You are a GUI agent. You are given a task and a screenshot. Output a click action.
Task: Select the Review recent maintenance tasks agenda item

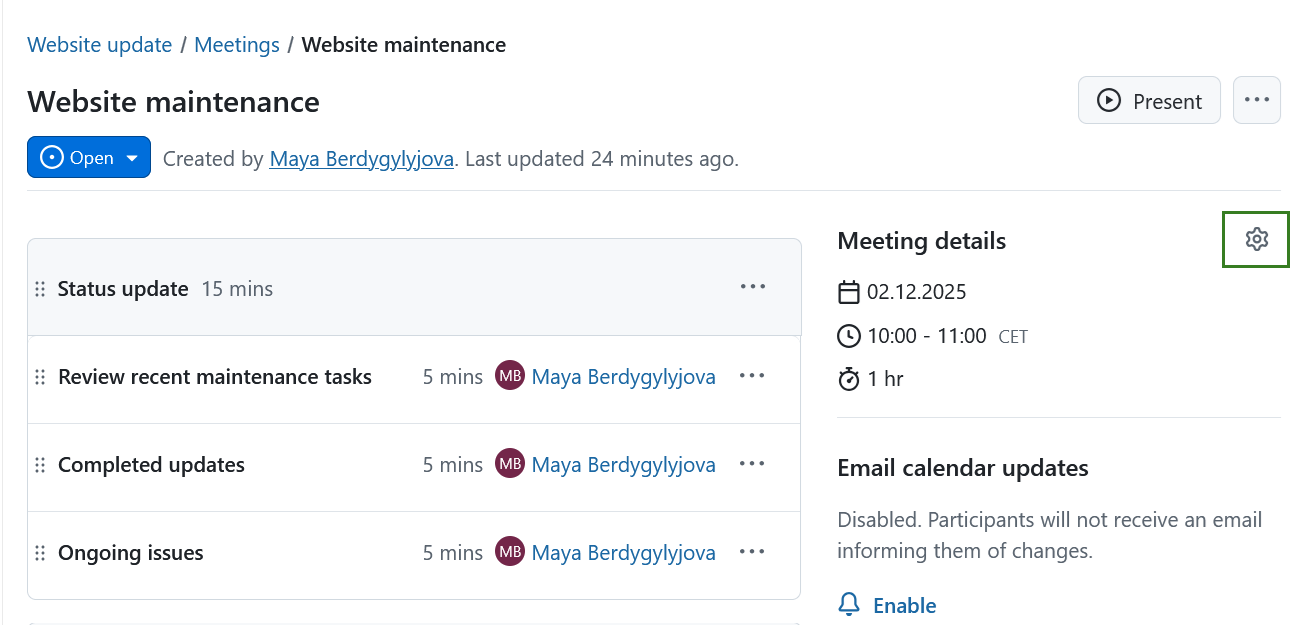point(215,377)
